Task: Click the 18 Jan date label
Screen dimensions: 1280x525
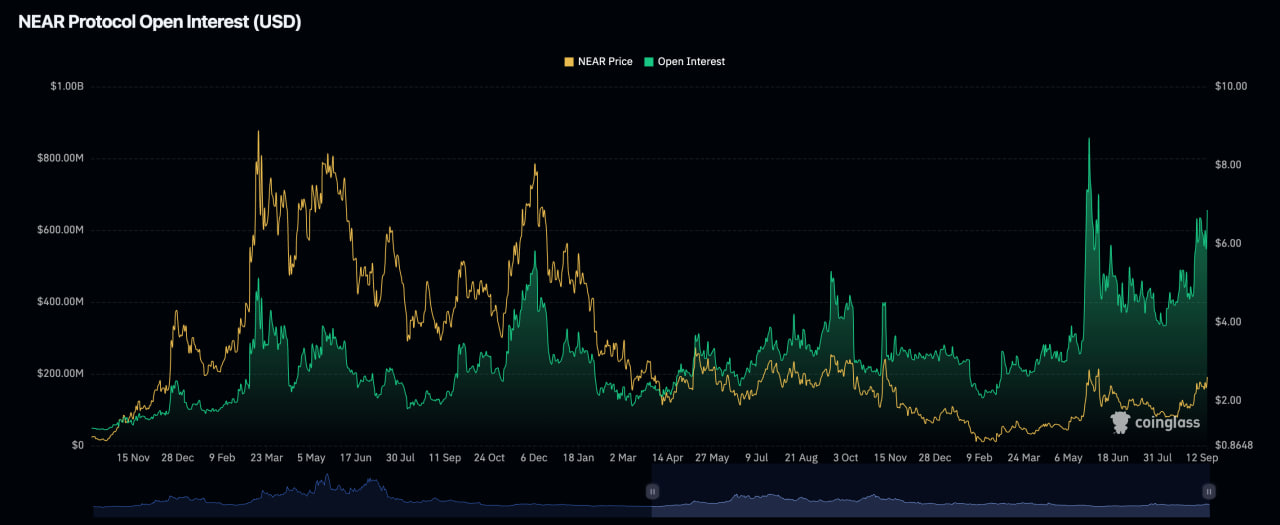Action: pyautogui.click(x=578, y=458)
